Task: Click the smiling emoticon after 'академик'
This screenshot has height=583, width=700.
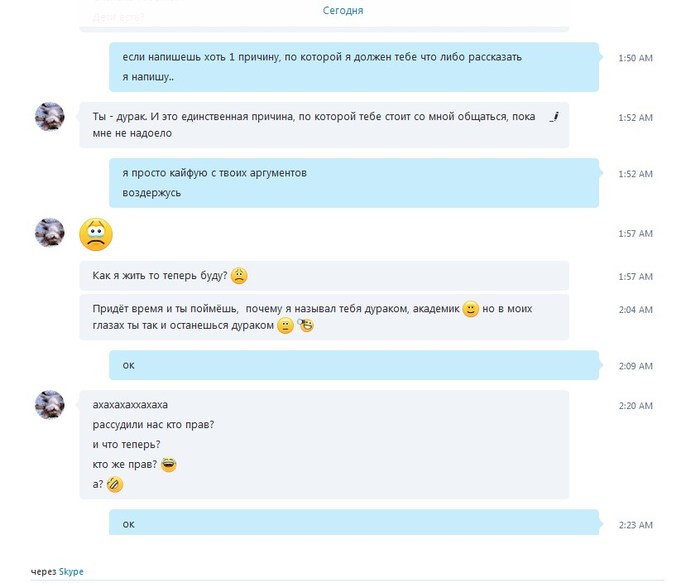Action: pos(471,309)
